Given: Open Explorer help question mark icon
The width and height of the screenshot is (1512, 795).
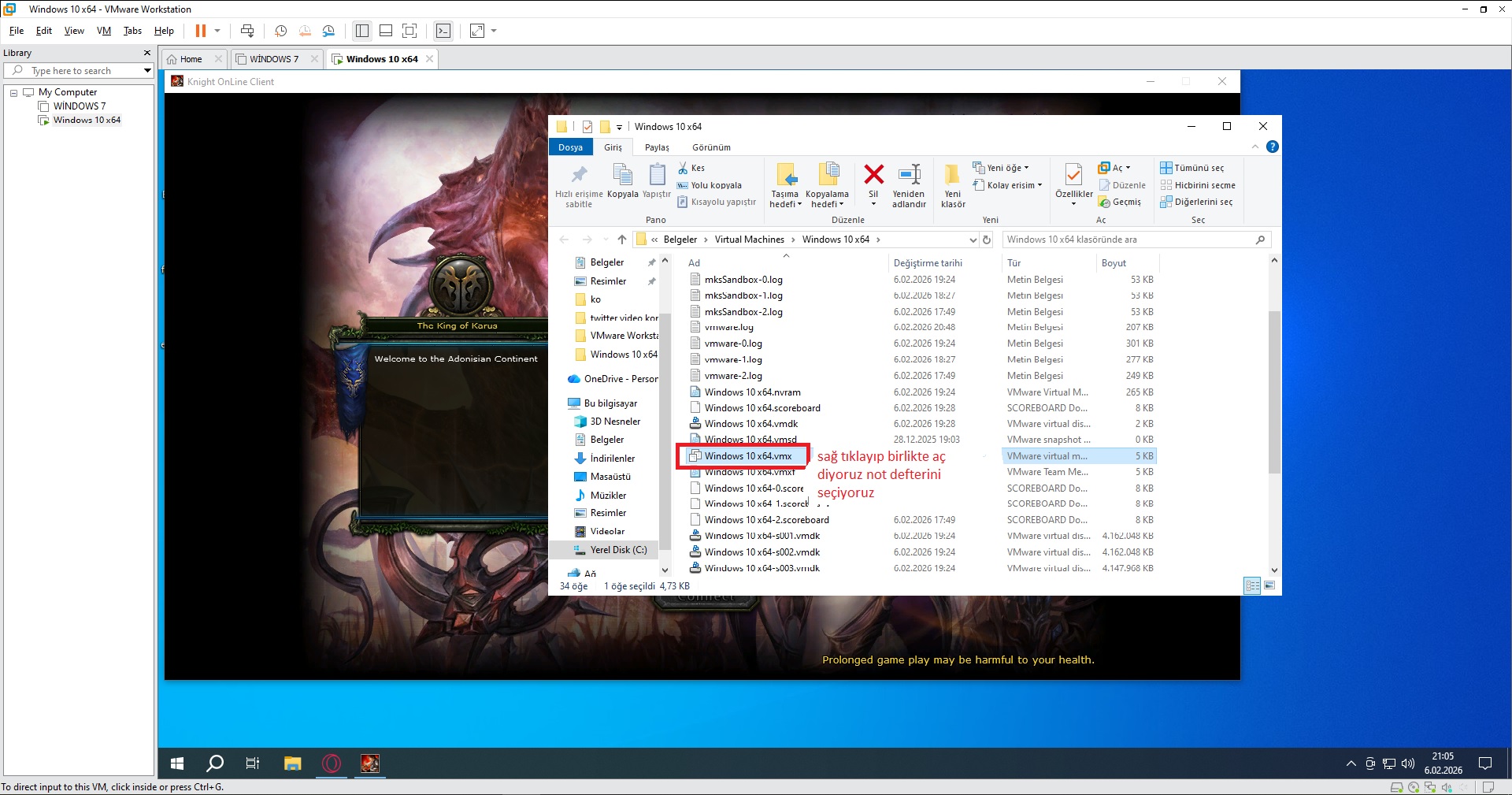Looking at the screenshot, I should (1272, 147).
